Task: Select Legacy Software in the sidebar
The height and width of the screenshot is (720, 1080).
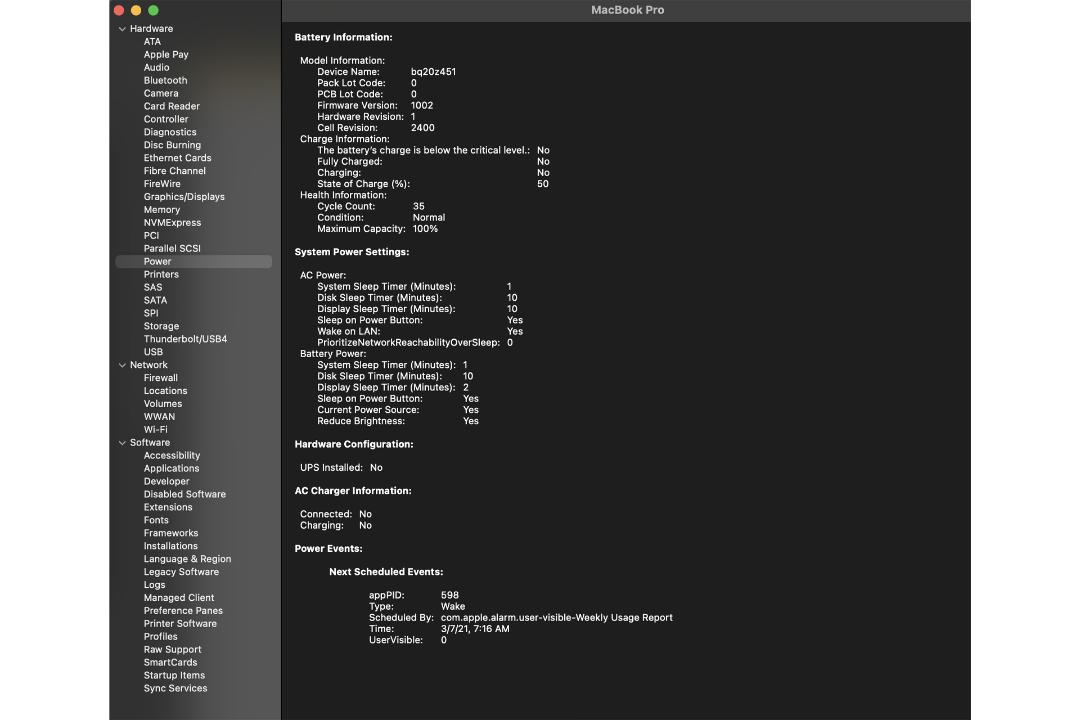Action: (181, 572)
